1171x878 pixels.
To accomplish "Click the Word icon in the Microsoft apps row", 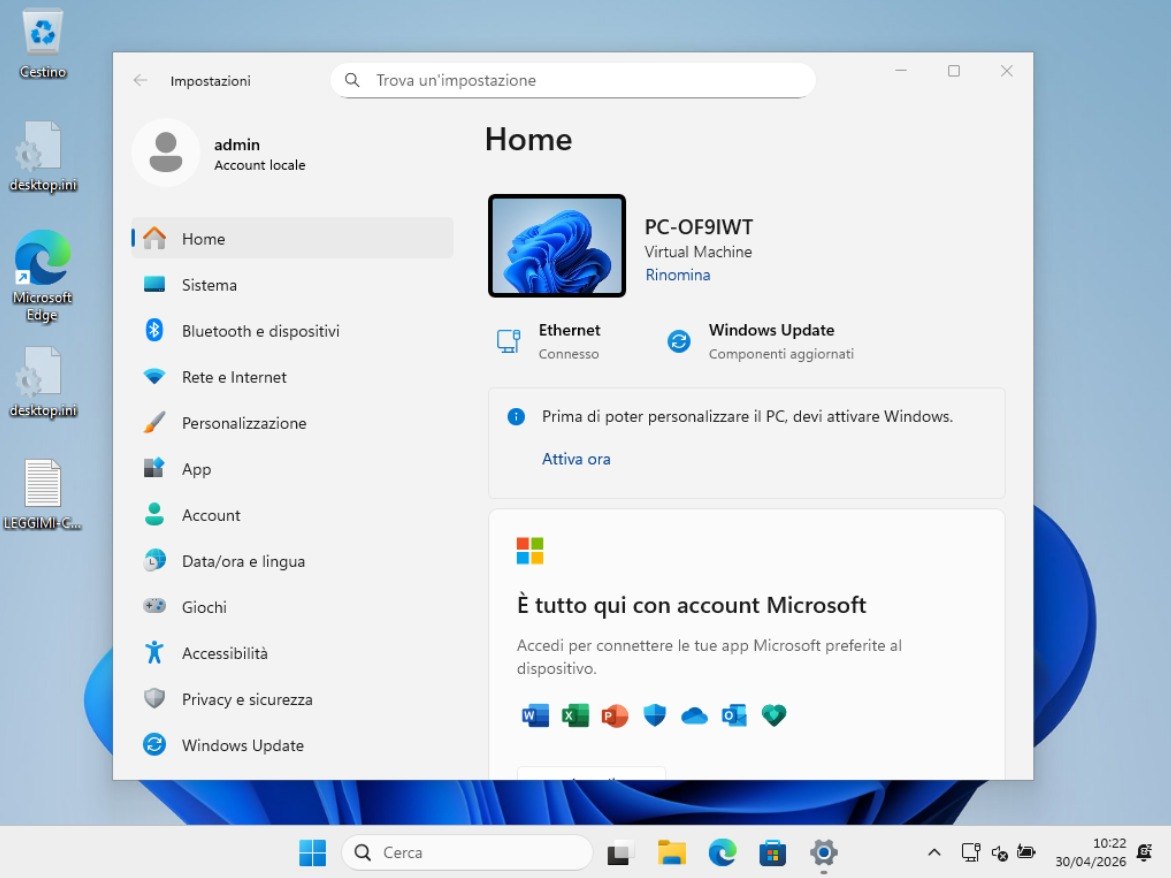I will point(535,715).
